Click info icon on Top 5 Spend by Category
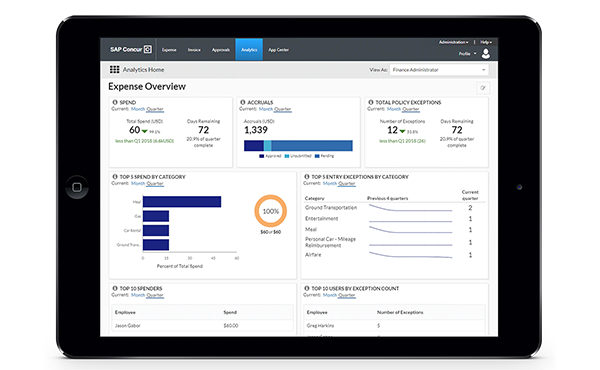 click(115, 177)
